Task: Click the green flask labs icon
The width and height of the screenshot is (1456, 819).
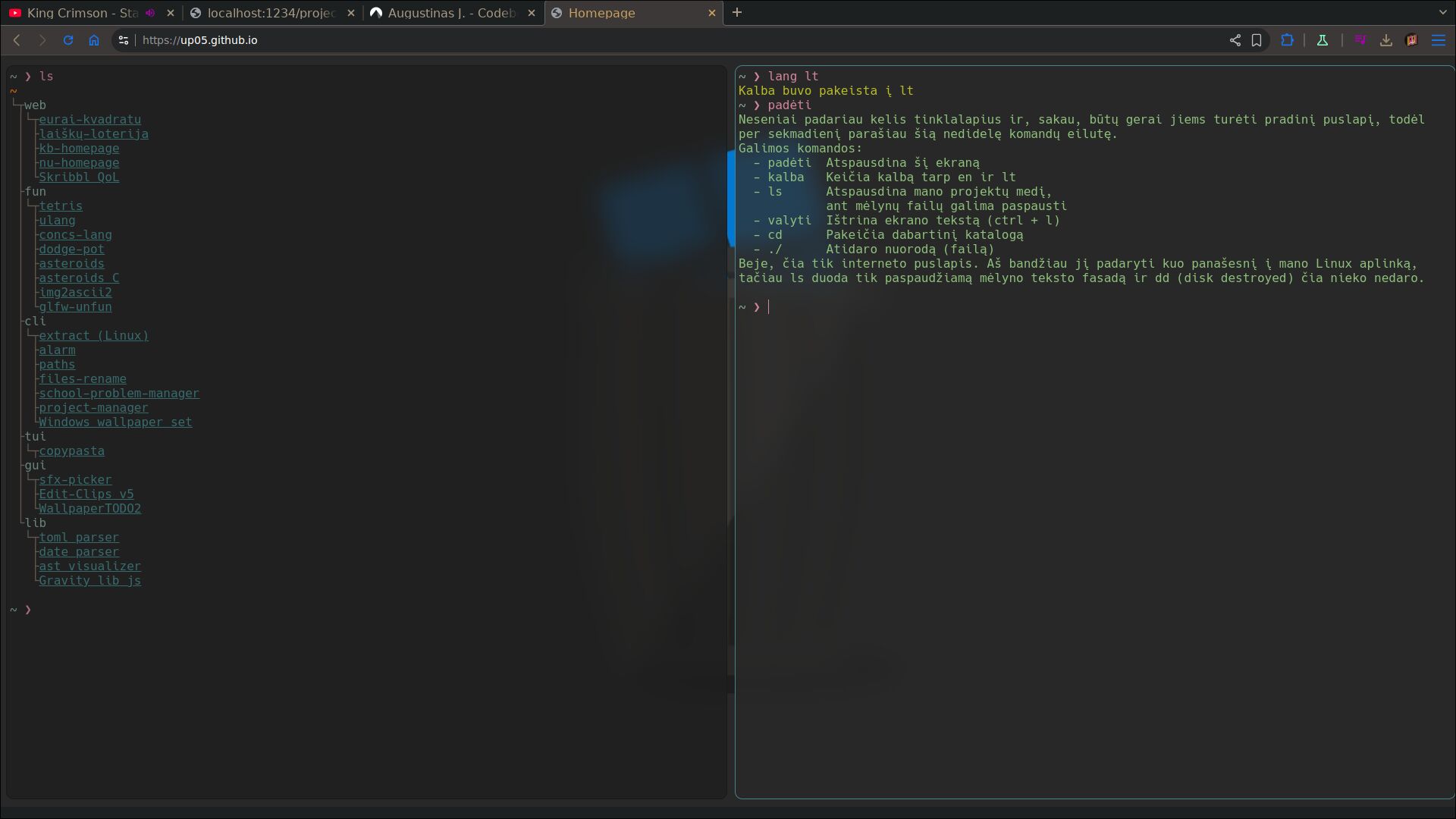Action: click(x=1323, y=40)
